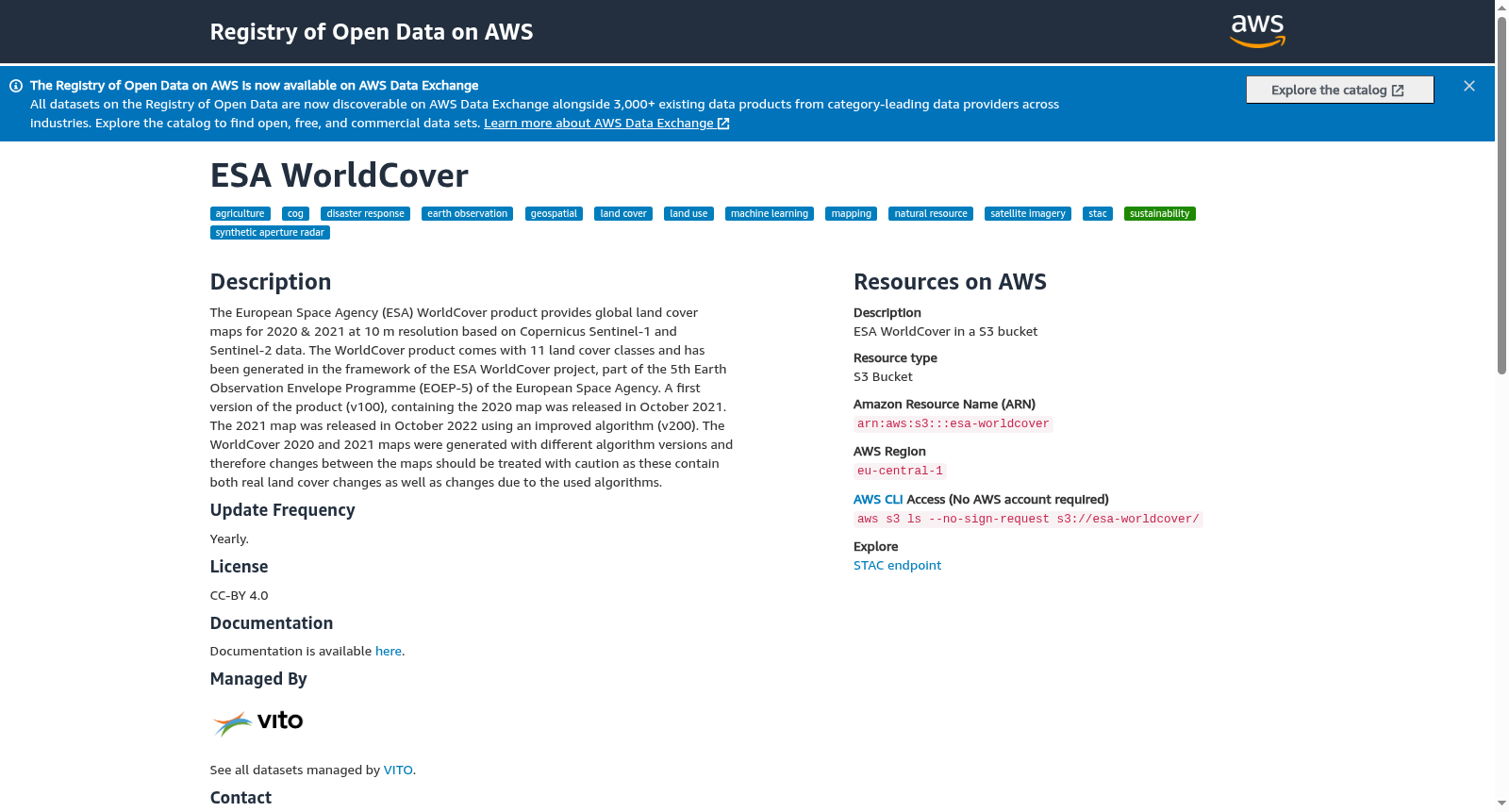This screenshot has width=1509, height=812.
Task: Click the eu-central-1 region code
Action: 900,472
